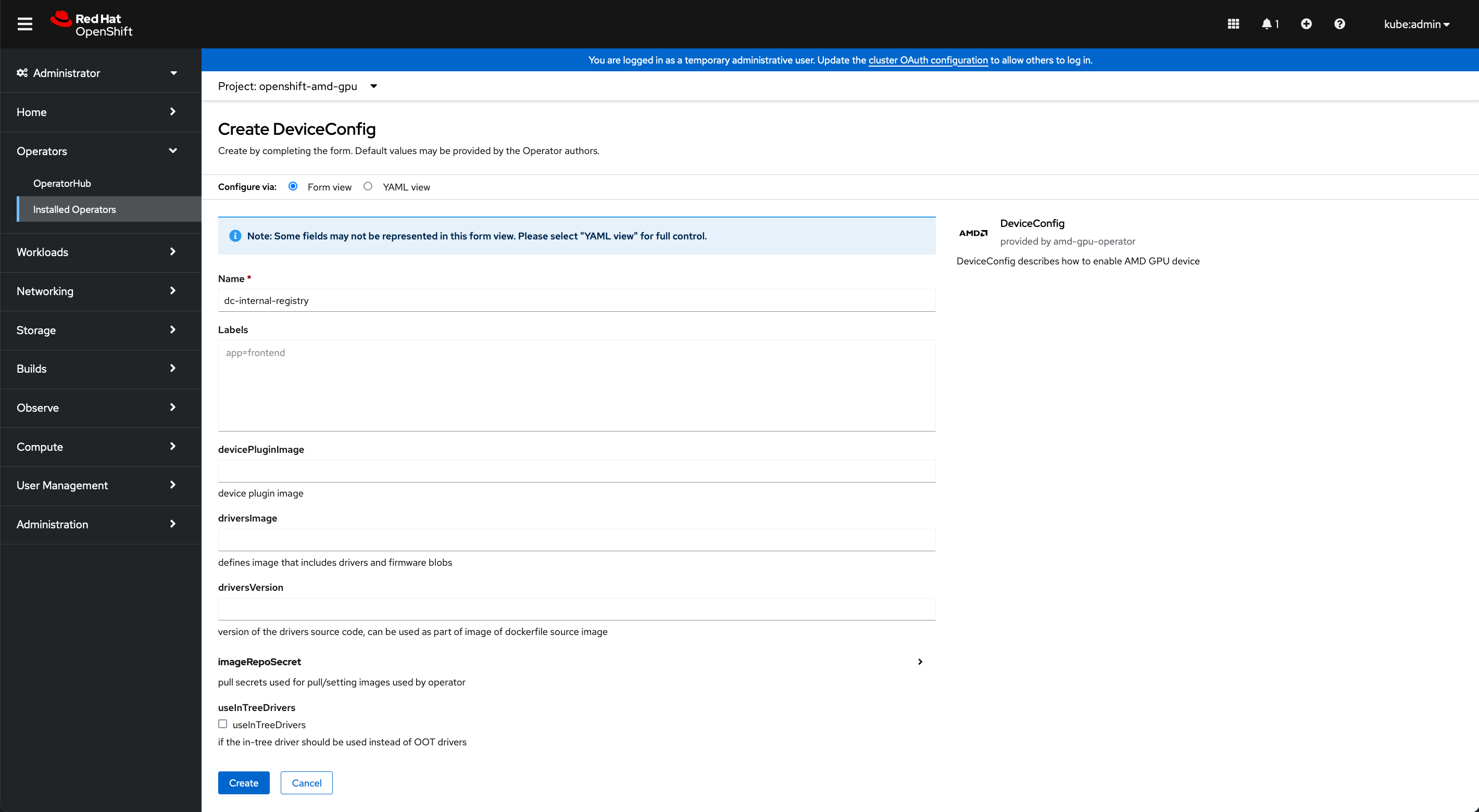Select the Form view radio button
1479x812 pixels.
click(294, 187)
